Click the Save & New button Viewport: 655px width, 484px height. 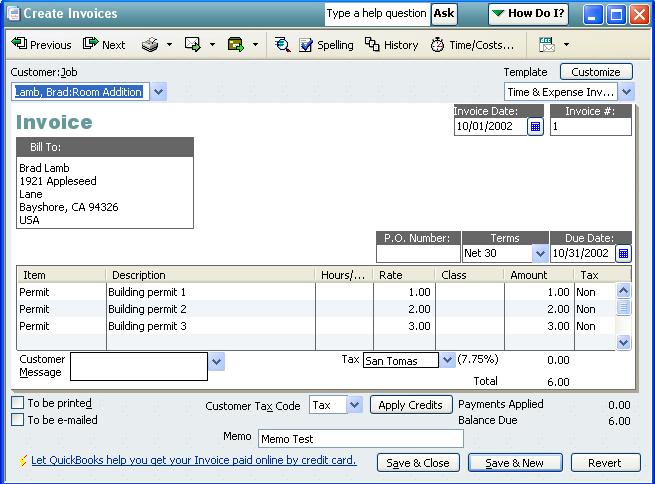point(515,463)
